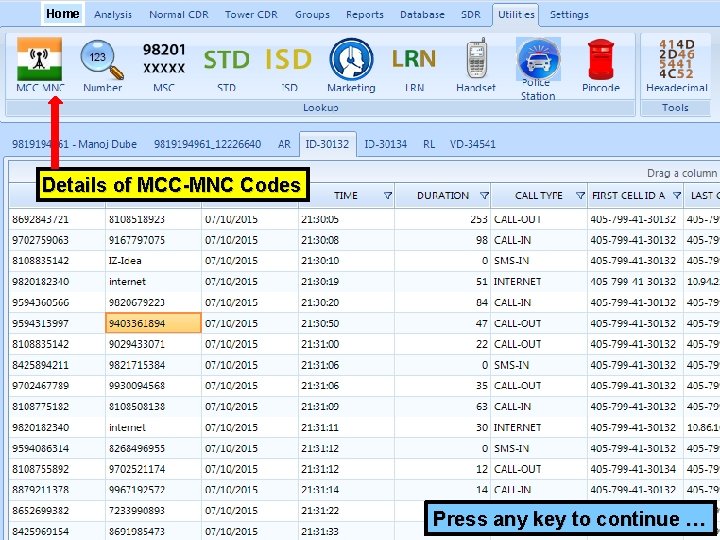The width and height of the screenshot is (720, 540).
Task: Click the IZ-Idea cell
Action: [x=153, y=261]
